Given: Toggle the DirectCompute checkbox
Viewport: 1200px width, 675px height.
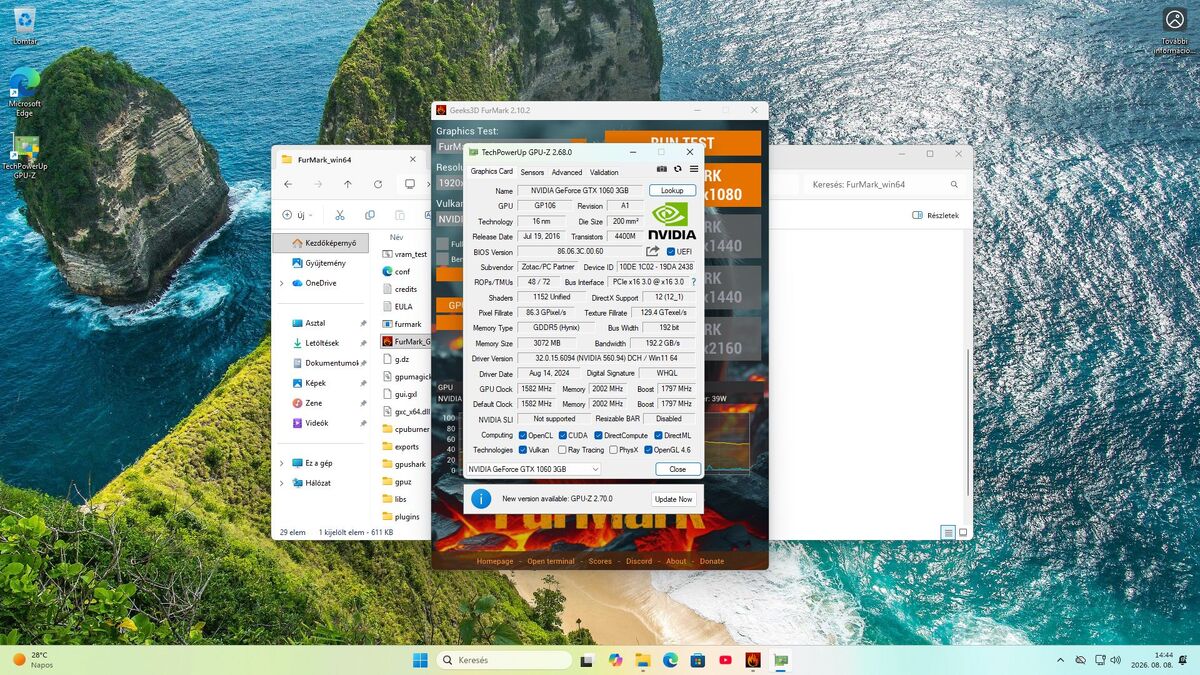Looking at the screenshot, I should pyautogui.click(x=598, y=435).
